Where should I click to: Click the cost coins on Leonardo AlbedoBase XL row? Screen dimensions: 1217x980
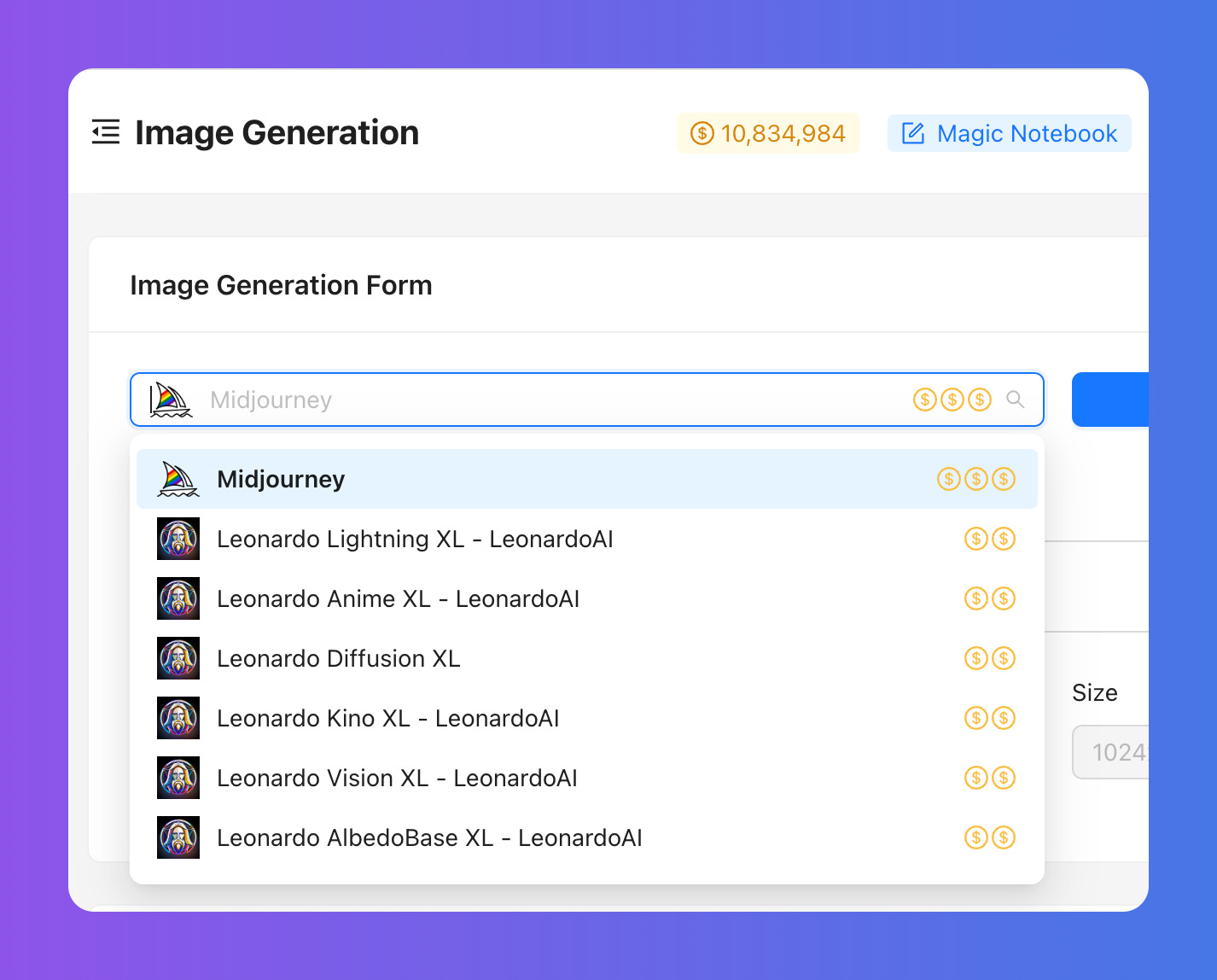pos(990,837)
